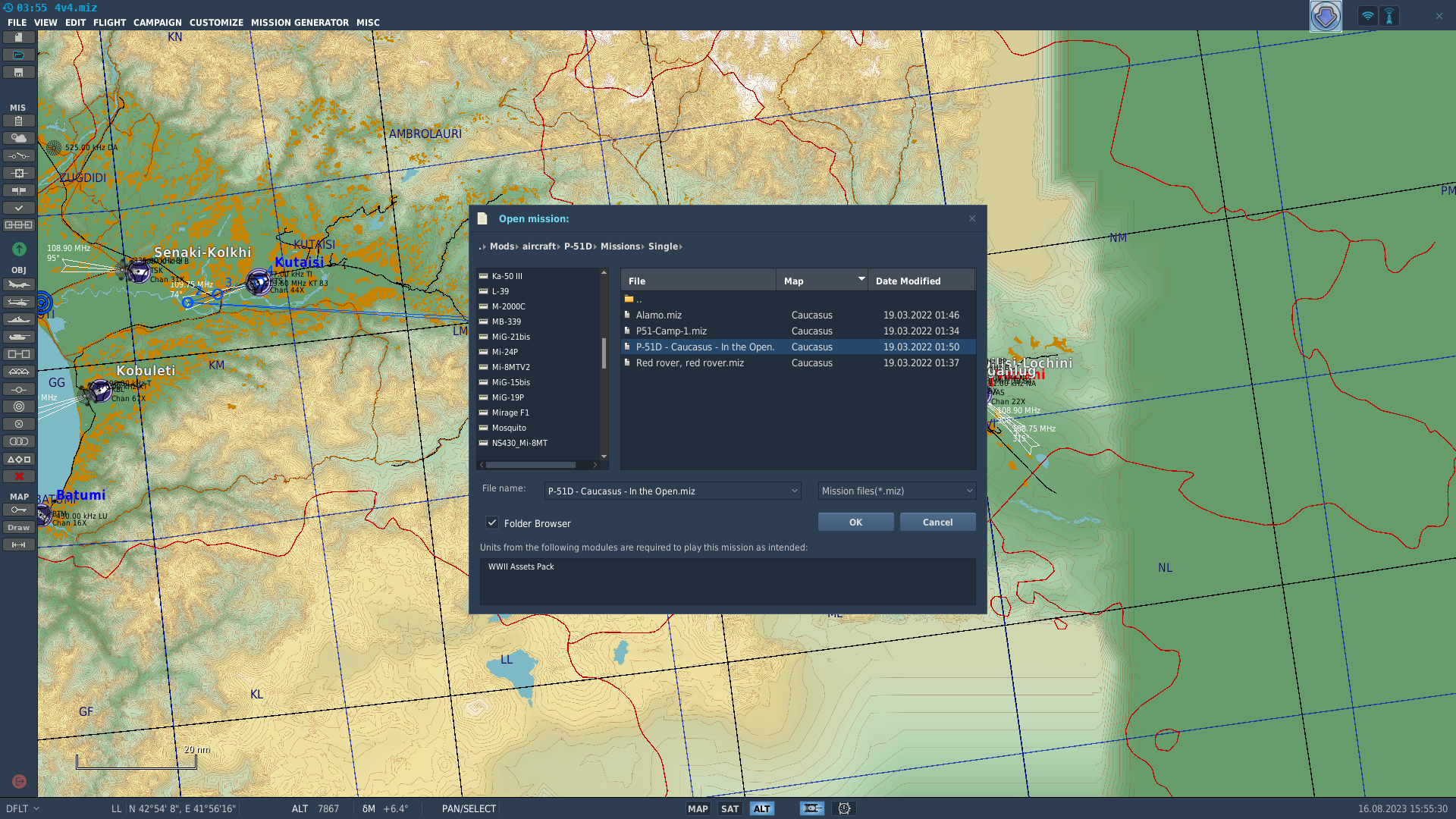The height and width of the screenshot is (819, 1456).
Task: Open the mission options checkmark icon
Action: point(19,208)
